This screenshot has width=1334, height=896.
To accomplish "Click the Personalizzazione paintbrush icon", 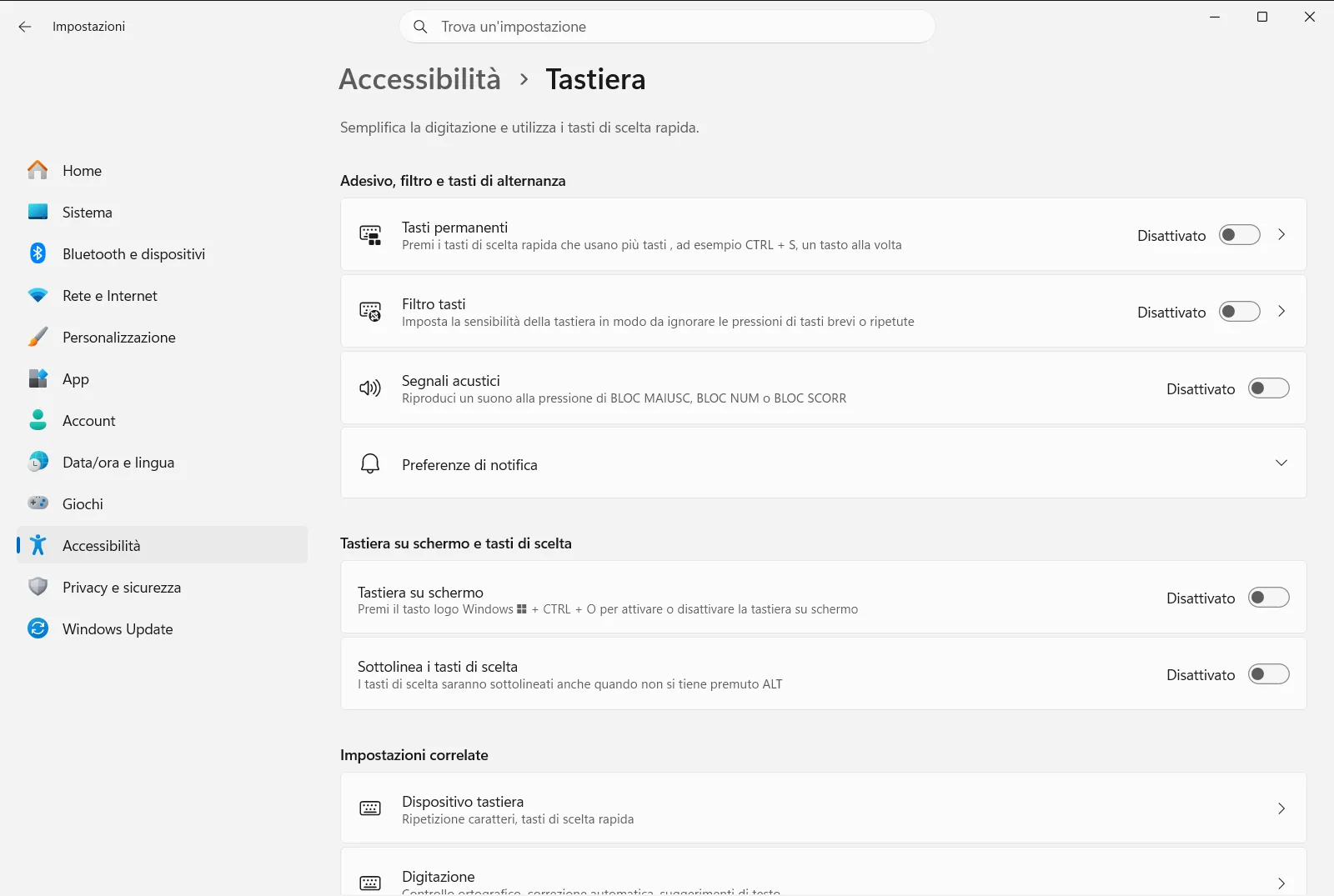I will pos(38,337).
